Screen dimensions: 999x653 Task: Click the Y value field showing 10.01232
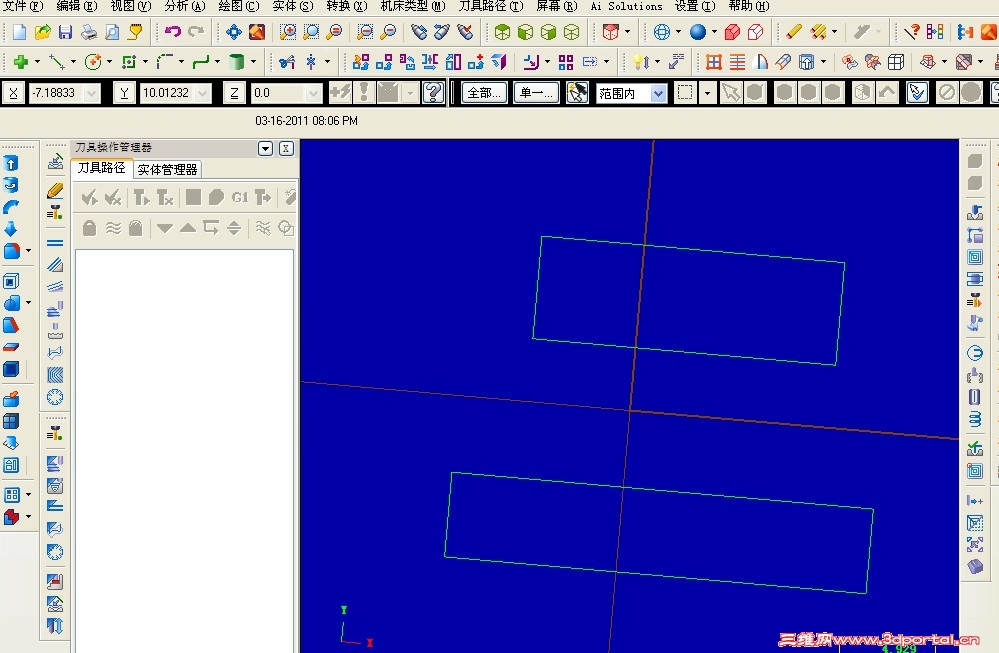tap(175, 94)
